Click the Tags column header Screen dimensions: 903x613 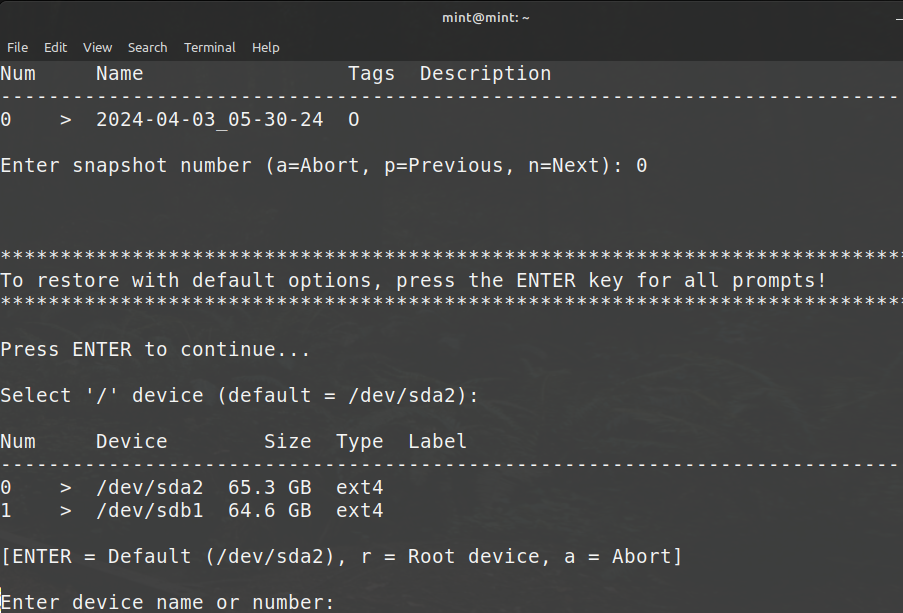[371, 74]
